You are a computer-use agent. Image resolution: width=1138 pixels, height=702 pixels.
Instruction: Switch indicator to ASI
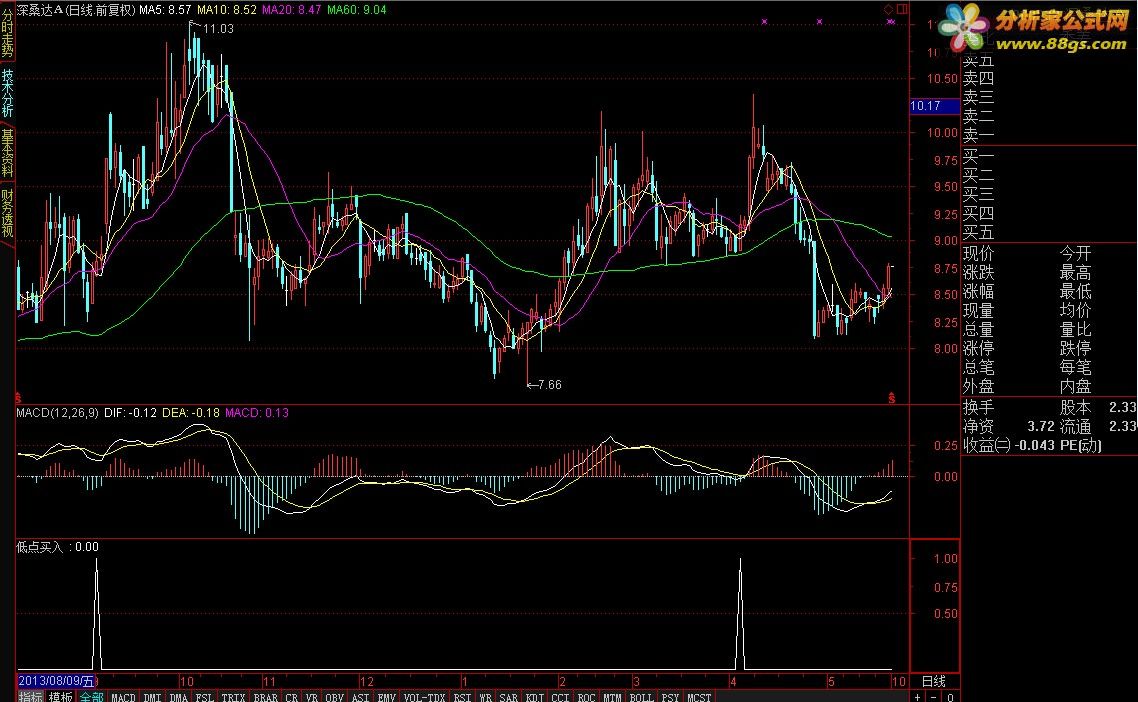pos(361,697)
